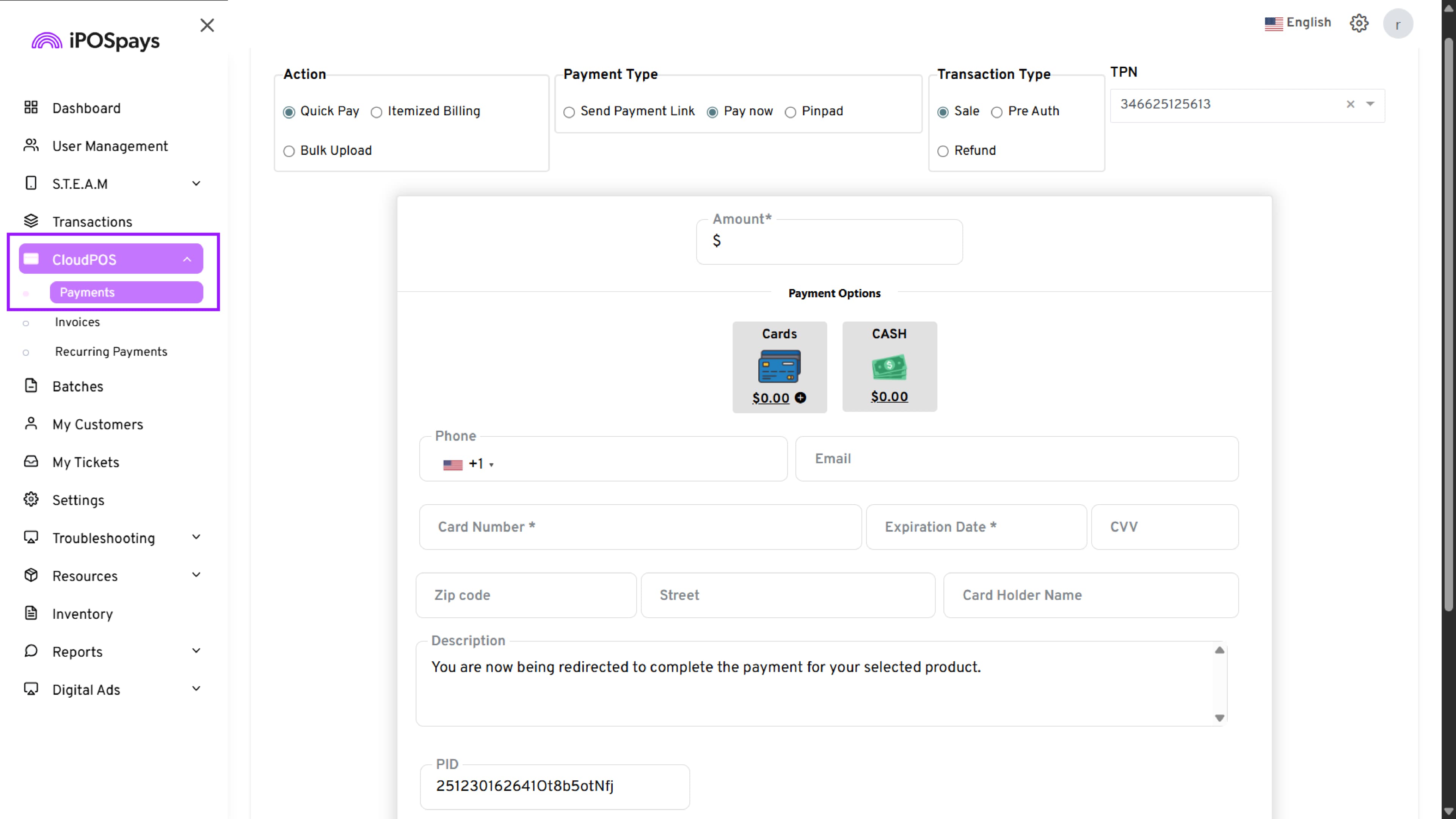Clear the TPN selection with X
1456x819 pixels.
click(x=1350, y=104)
